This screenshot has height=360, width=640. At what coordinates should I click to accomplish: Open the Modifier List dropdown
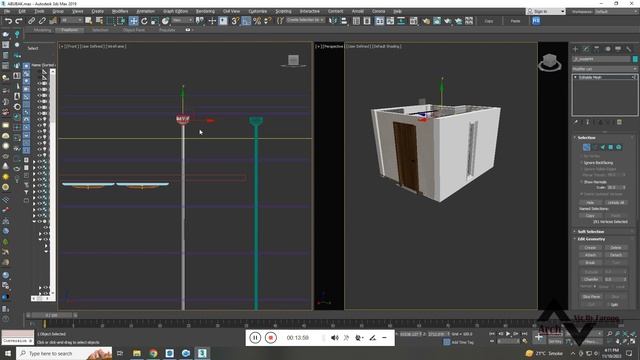[x=604, y=69]
